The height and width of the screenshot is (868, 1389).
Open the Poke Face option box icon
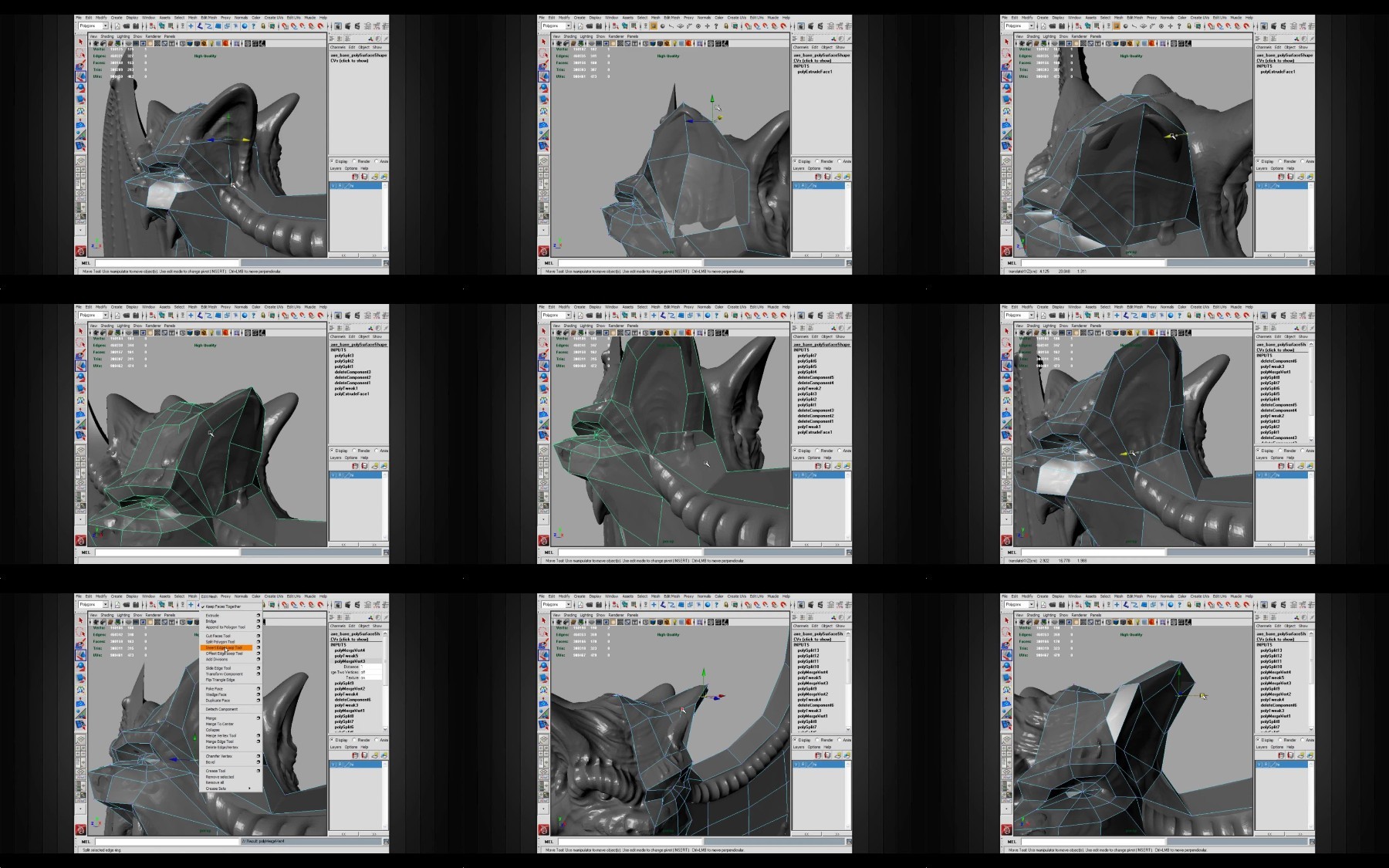[x=259, y=688]
